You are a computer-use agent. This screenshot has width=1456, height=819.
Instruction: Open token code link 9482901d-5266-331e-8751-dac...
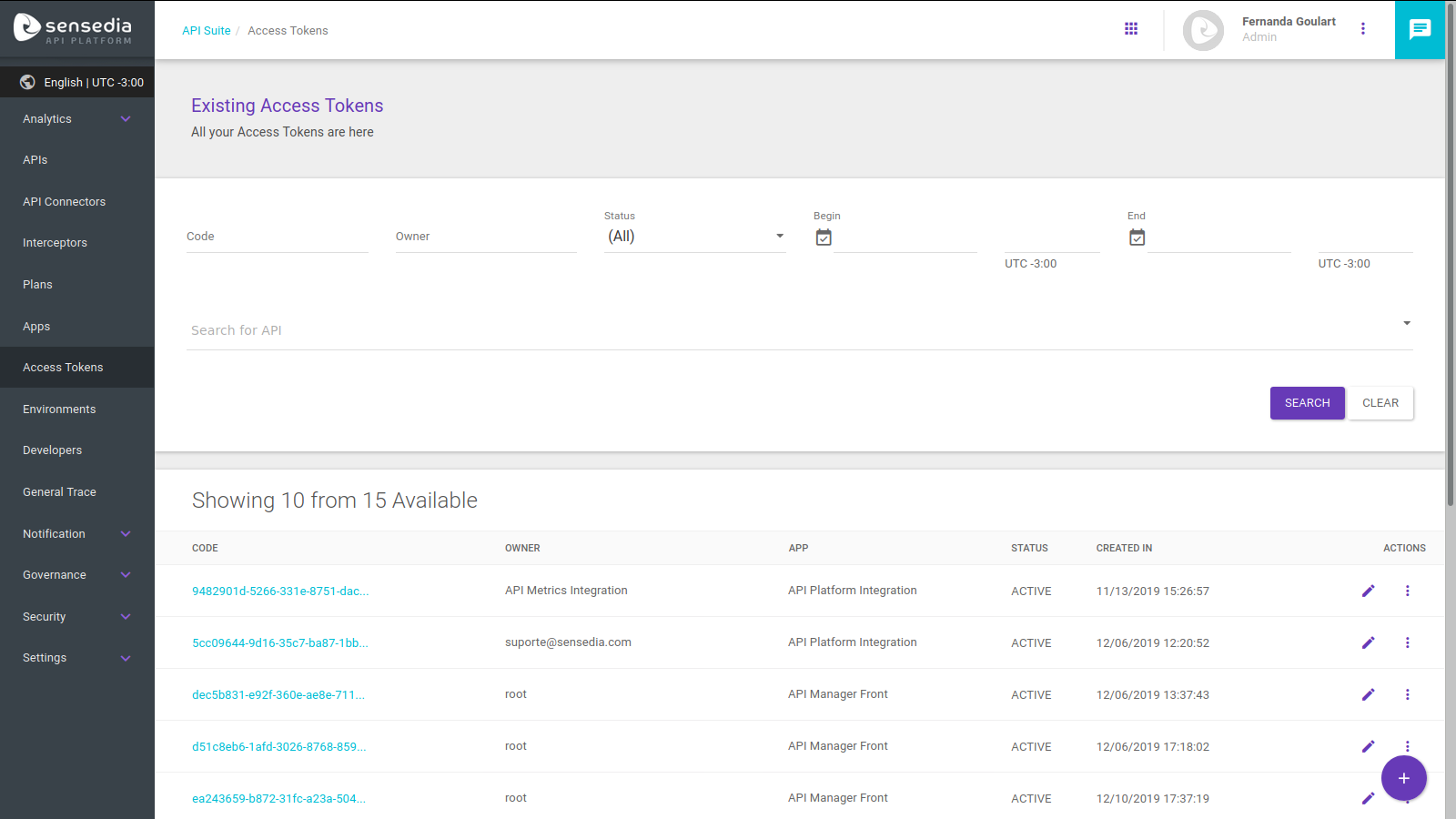[x=280, y=591]
